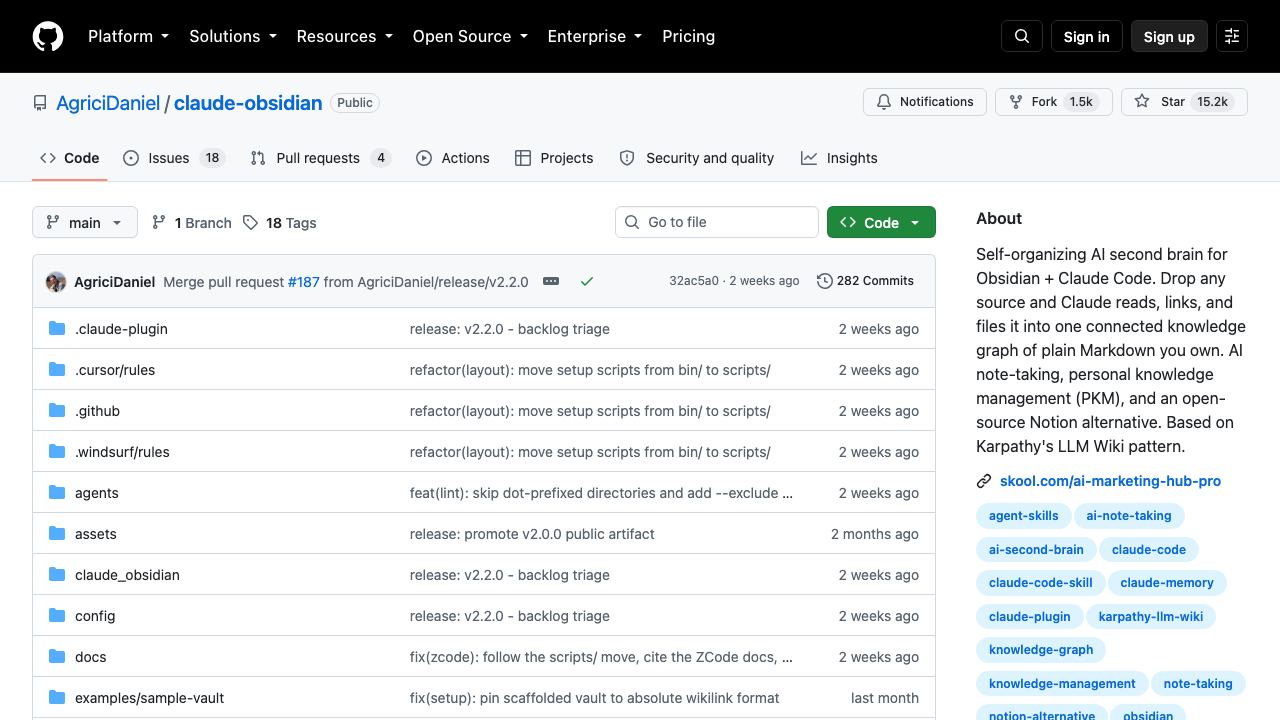Click the fork icon in the Fork button
Viewport: 1280px width, 720px height.
(x=1016, y=102)
